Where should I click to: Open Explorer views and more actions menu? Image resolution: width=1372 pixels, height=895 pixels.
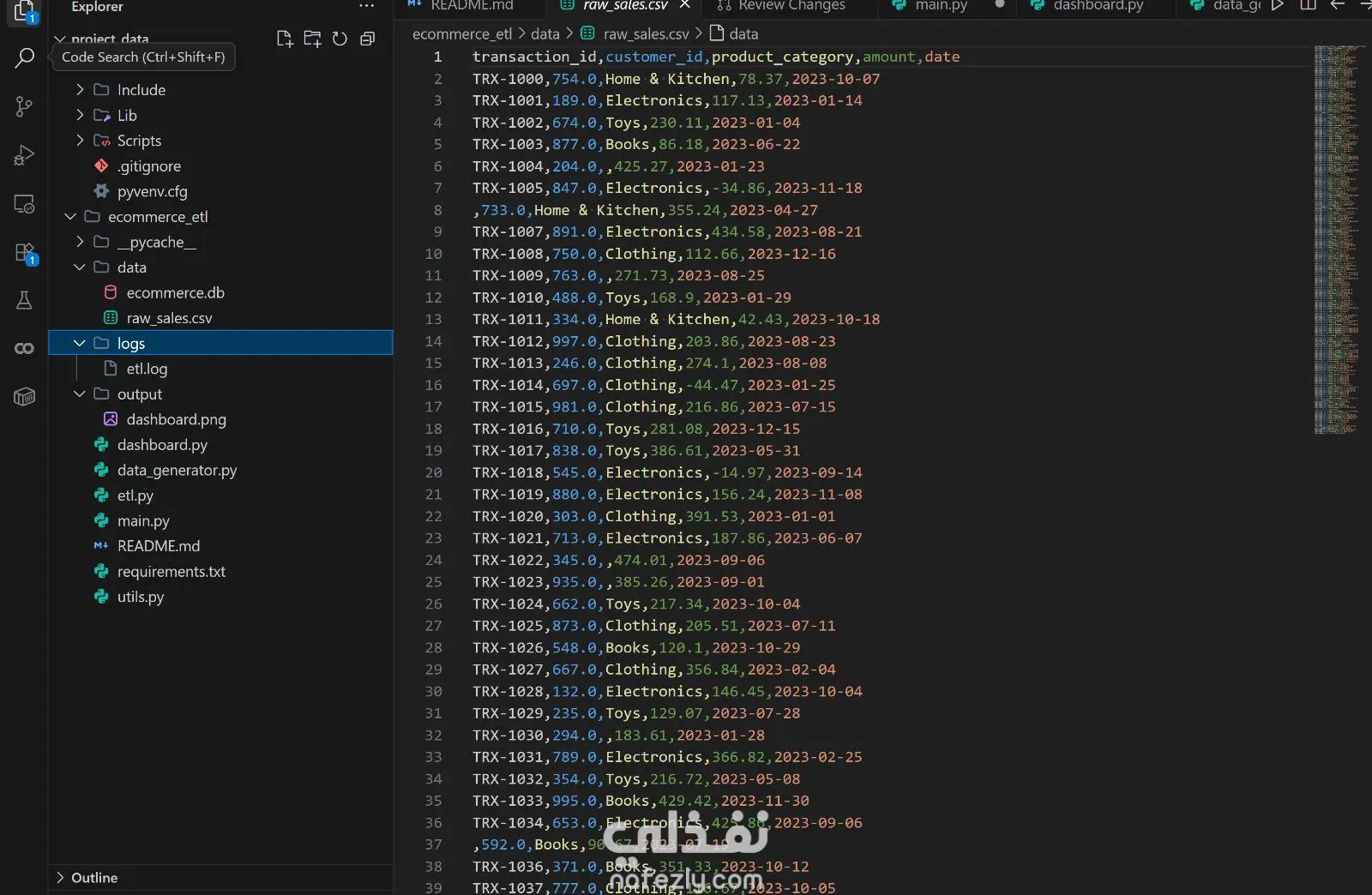tap(367, 6)
